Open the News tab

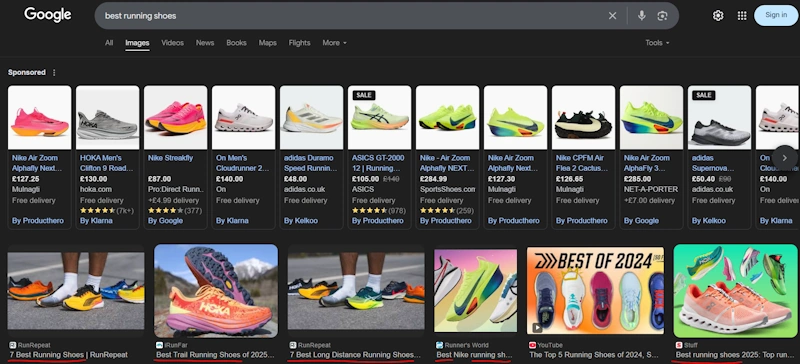[x=205, y=43]
